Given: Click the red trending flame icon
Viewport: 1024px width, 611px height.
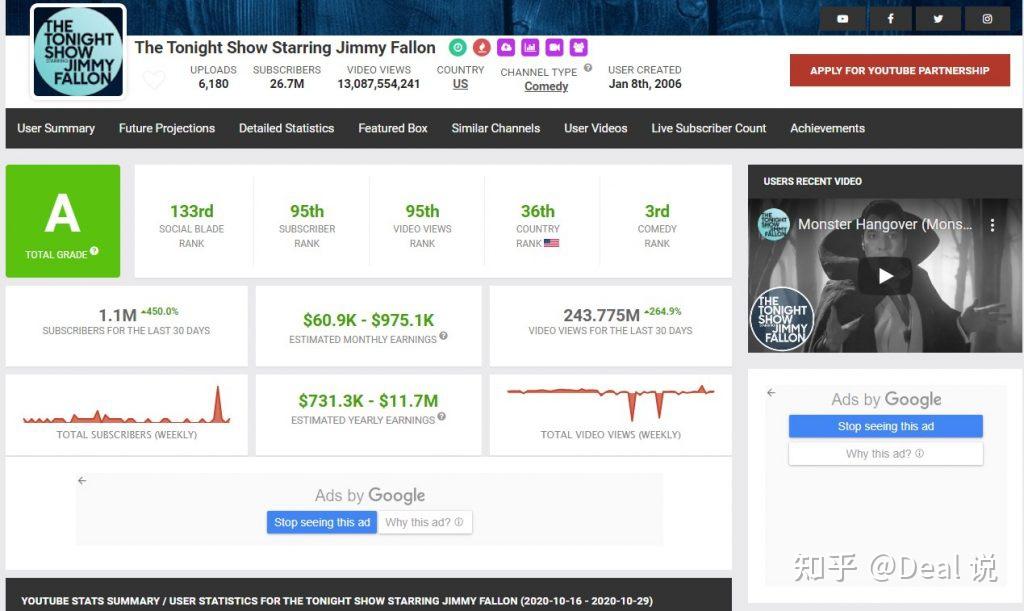Looking at the screenshot, I should point(481,47).
